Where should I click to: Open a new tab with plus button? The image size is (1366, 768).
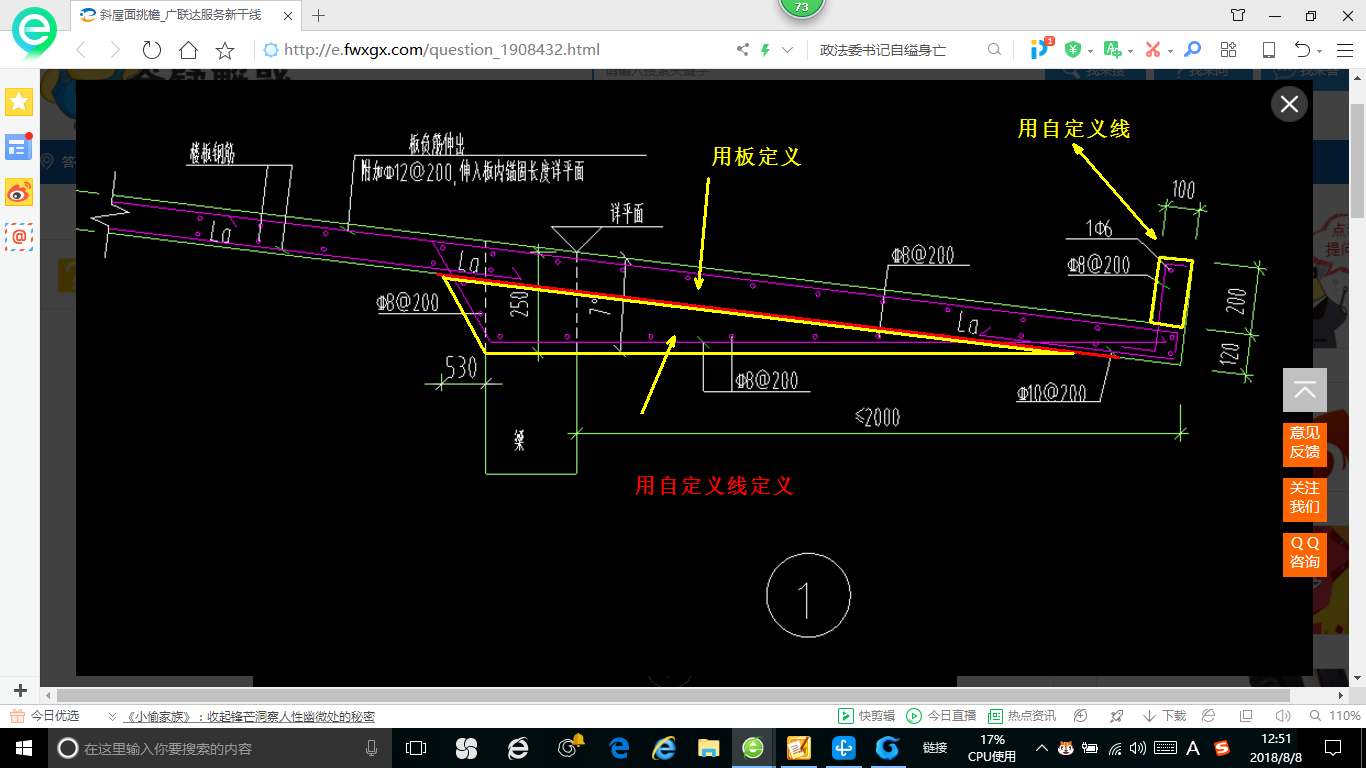319,15
